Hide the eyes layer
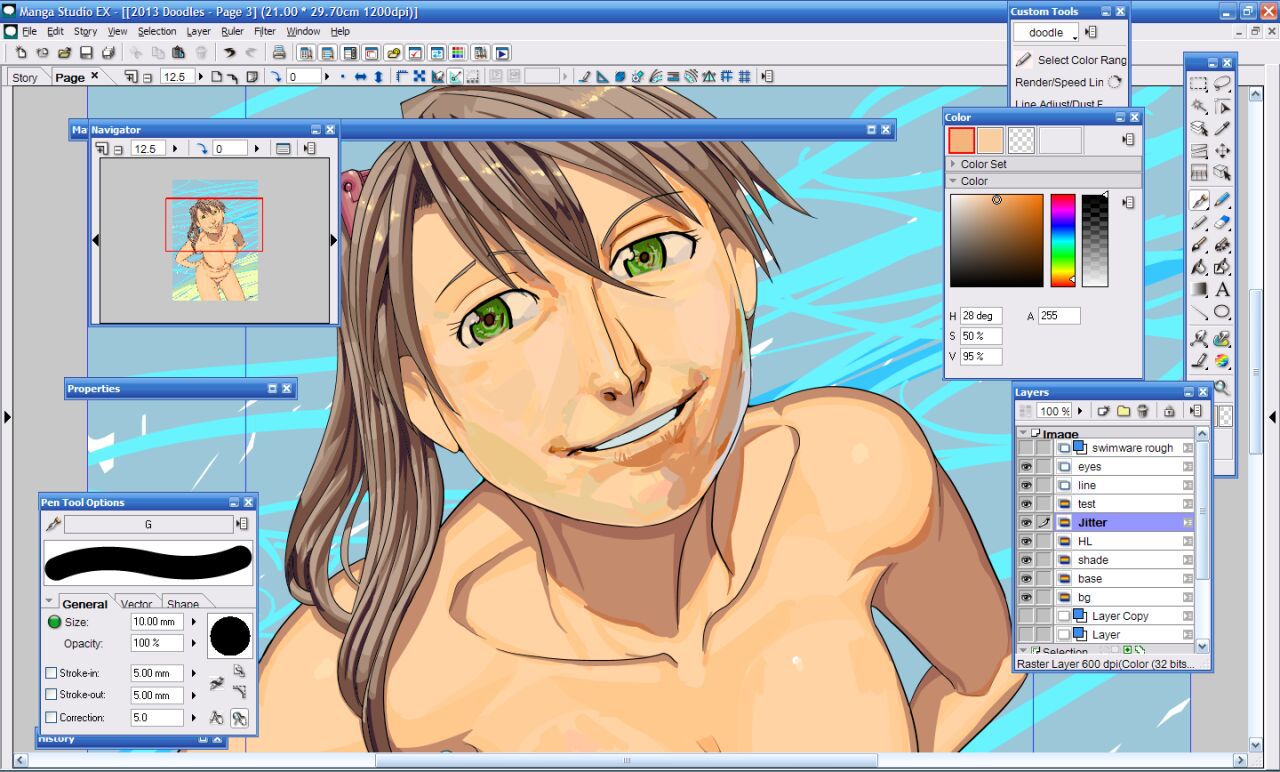Viewport: 1280px width, 772px height. (x=1025, y=467)
